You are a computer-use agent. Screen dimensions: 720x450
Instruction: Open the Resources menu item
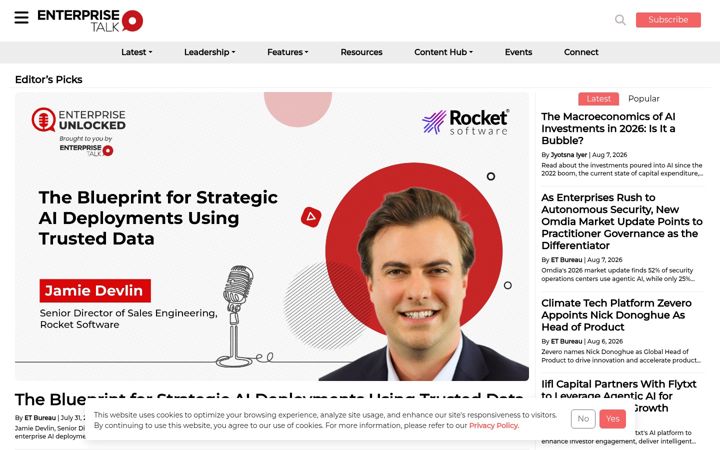(361, 52)
